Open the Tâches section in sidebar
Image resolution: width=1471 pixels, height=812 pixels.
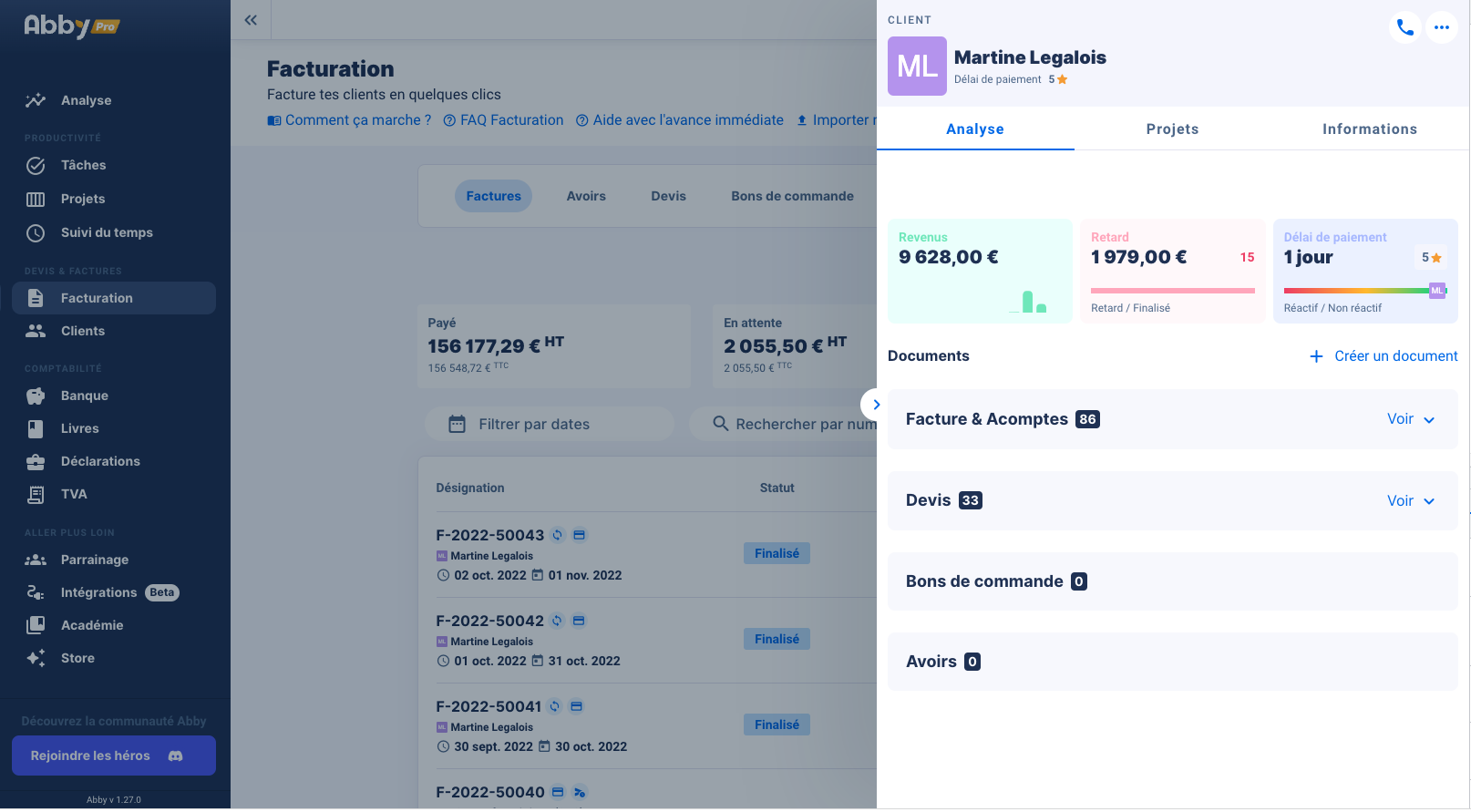(x=83, y=165)
